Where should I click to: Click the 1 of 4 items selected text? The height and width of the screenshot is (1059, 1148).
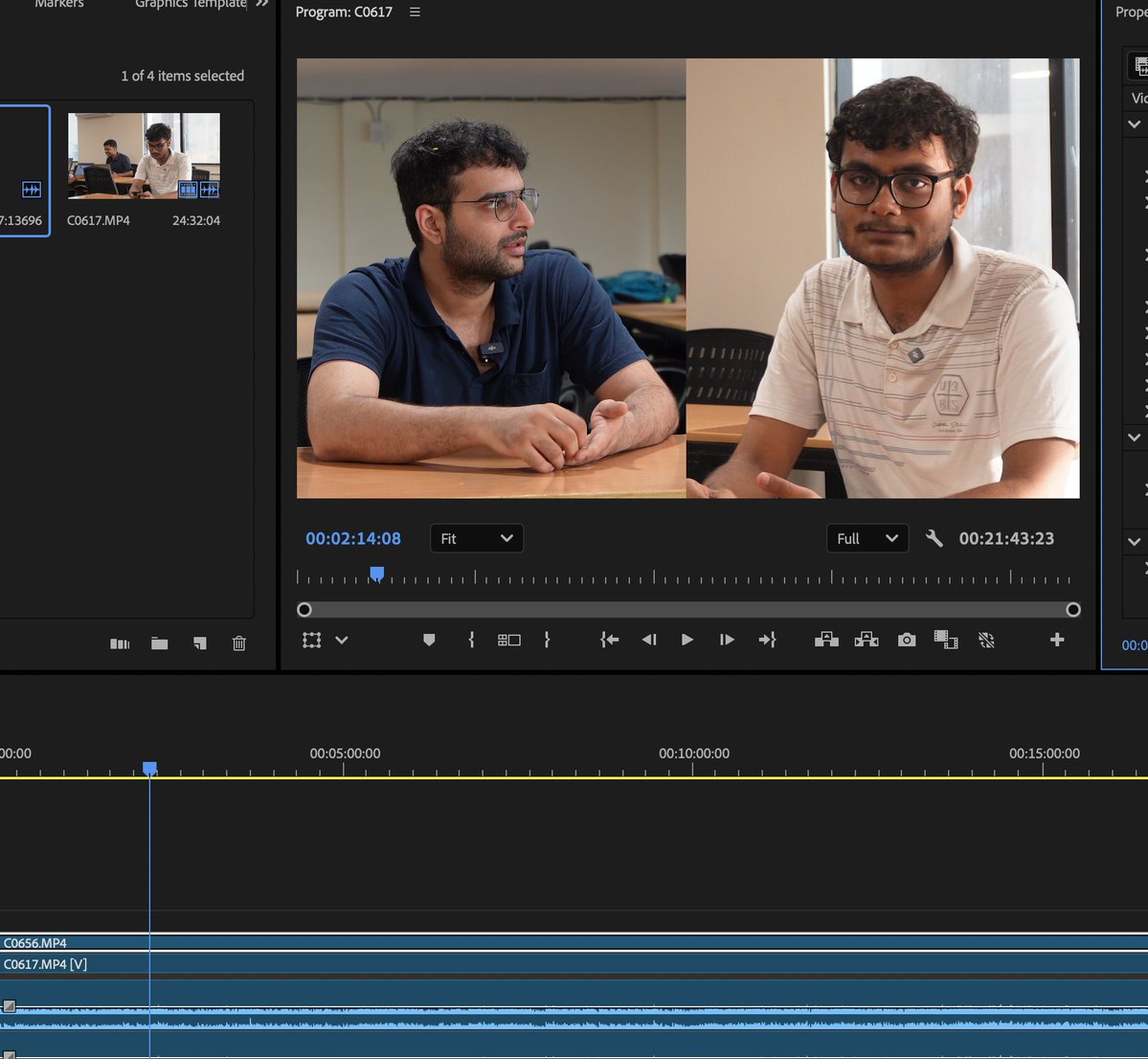182,76
